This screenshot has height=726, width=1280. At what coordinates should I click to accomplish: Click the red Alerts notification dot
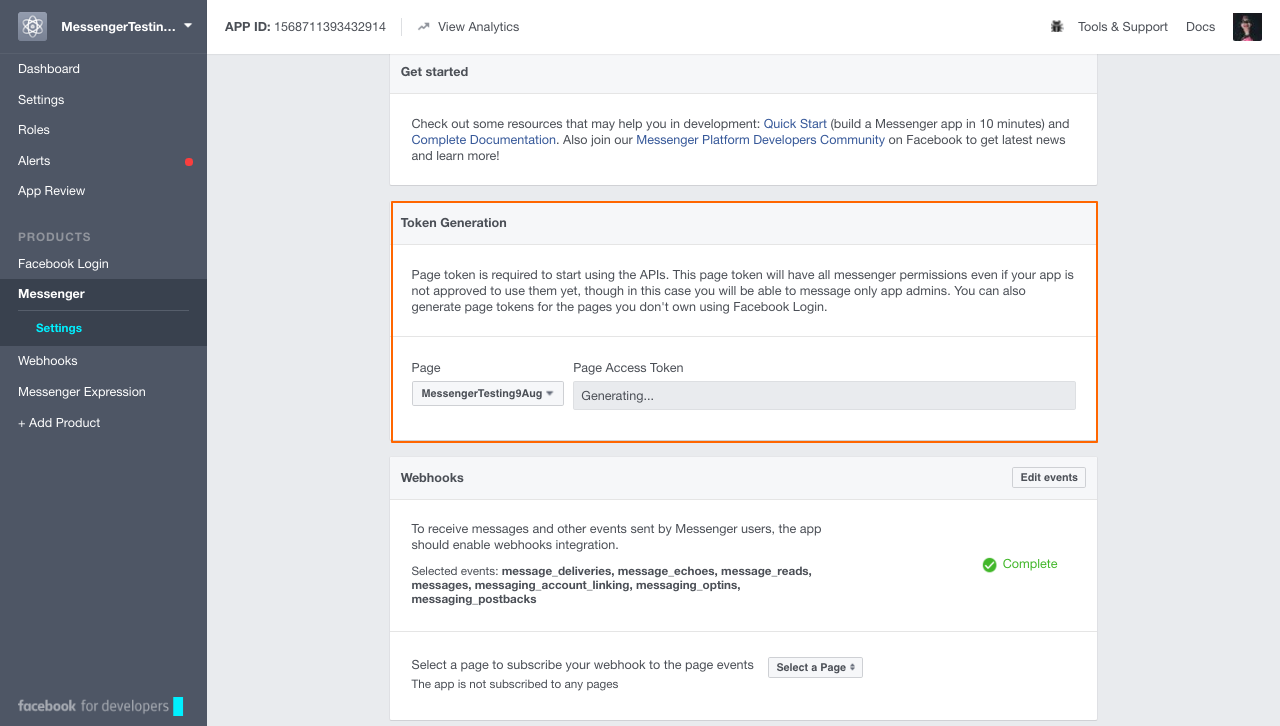click(189, 162)
